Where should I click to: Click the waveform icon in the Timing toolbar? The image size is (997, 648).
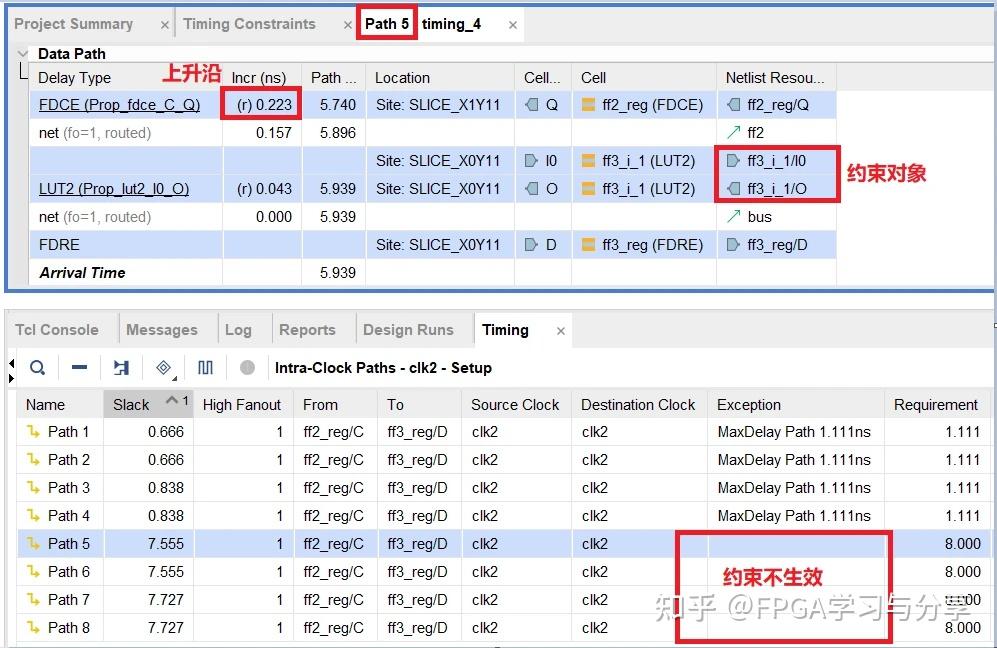(x=205, y=367)
